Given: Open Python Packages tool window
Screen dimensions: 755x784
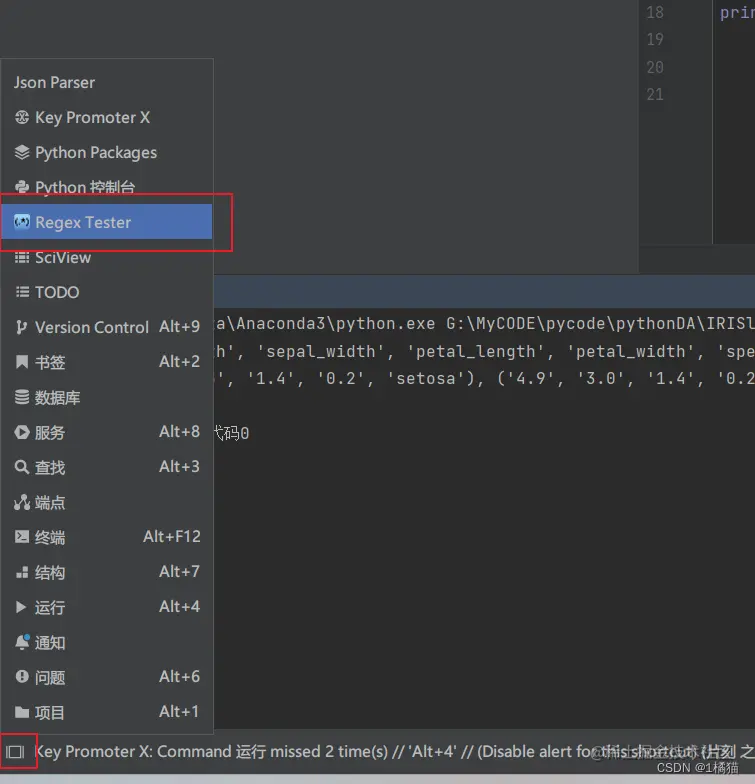Looking at the screenshot, I should tap(106, 152).
